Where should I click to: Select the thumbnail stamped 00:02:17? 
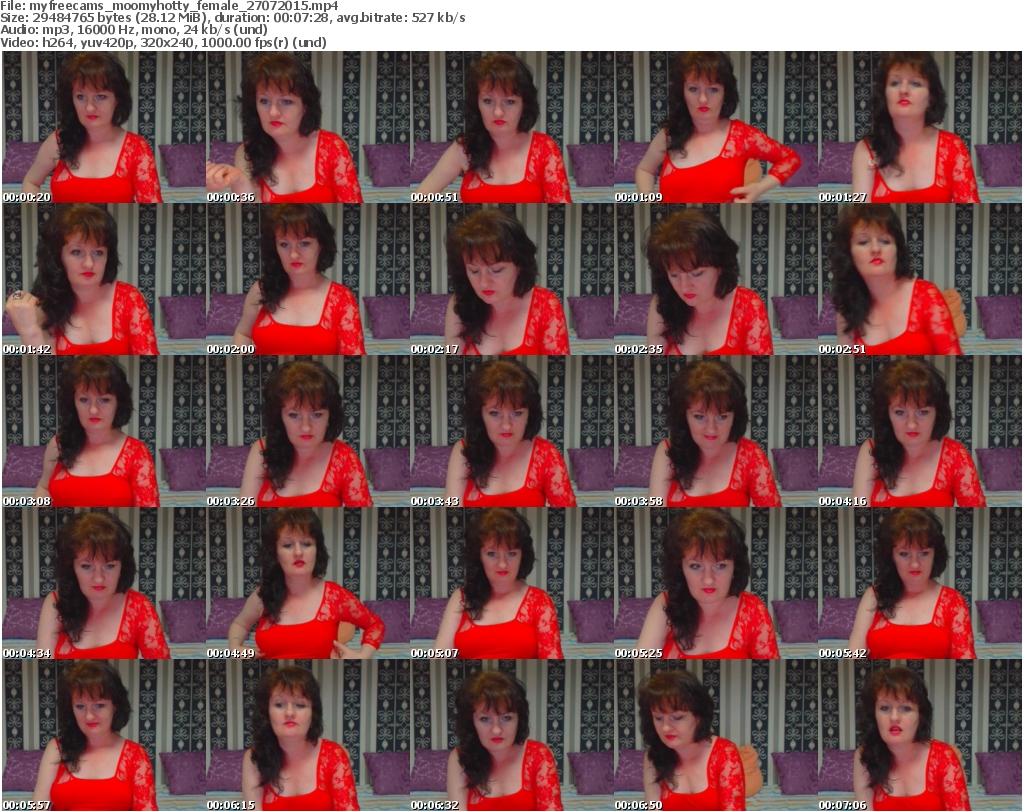pyautogui.click(x=512, y=279)
